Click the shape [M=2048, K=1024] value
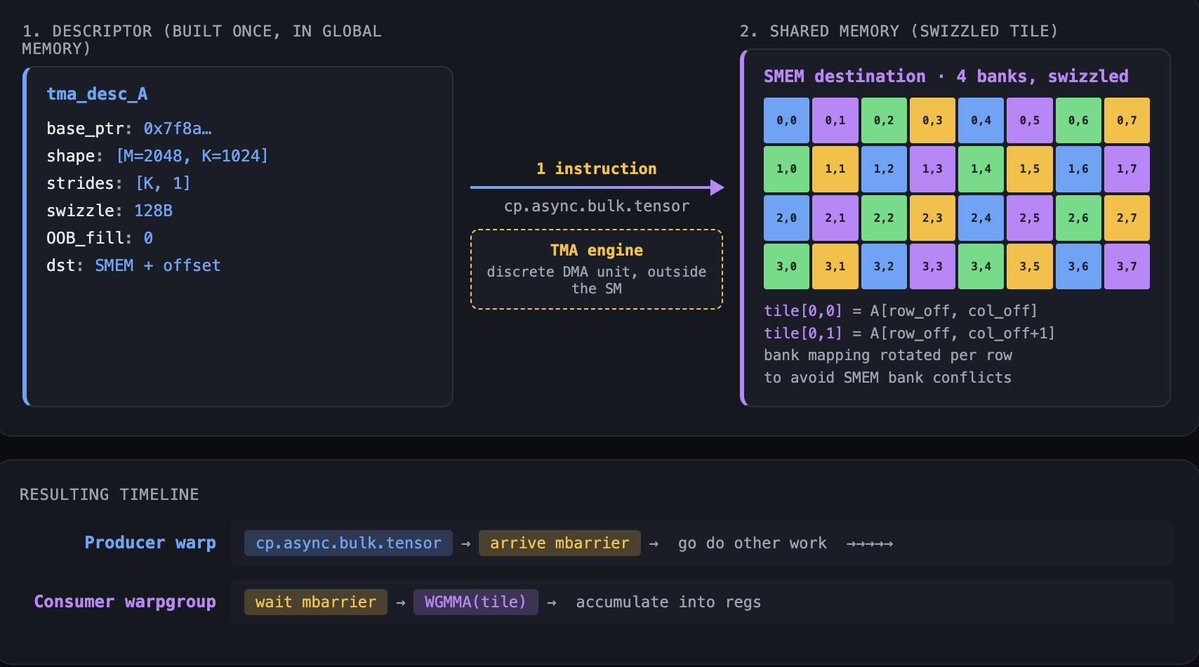 click(x=192, y=156)
